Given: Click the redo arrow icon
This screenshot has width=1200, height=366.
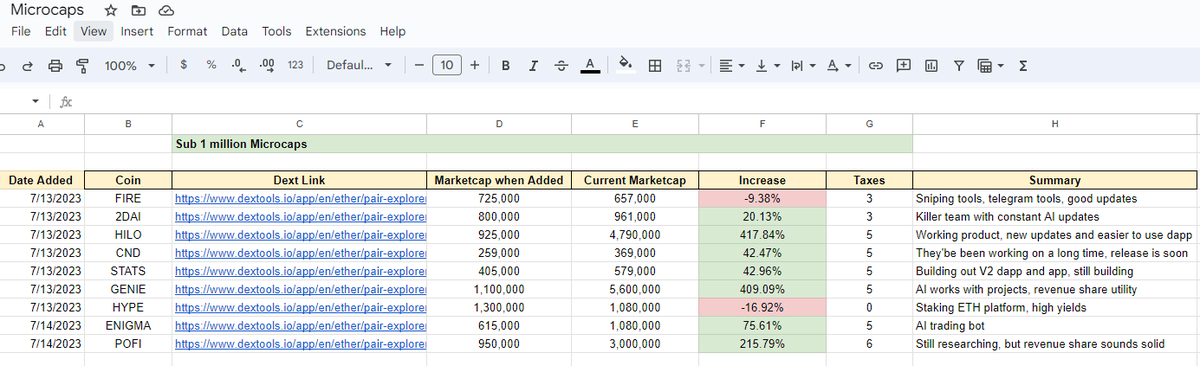Looking at the screenshot, I should [x=27, y=65].
